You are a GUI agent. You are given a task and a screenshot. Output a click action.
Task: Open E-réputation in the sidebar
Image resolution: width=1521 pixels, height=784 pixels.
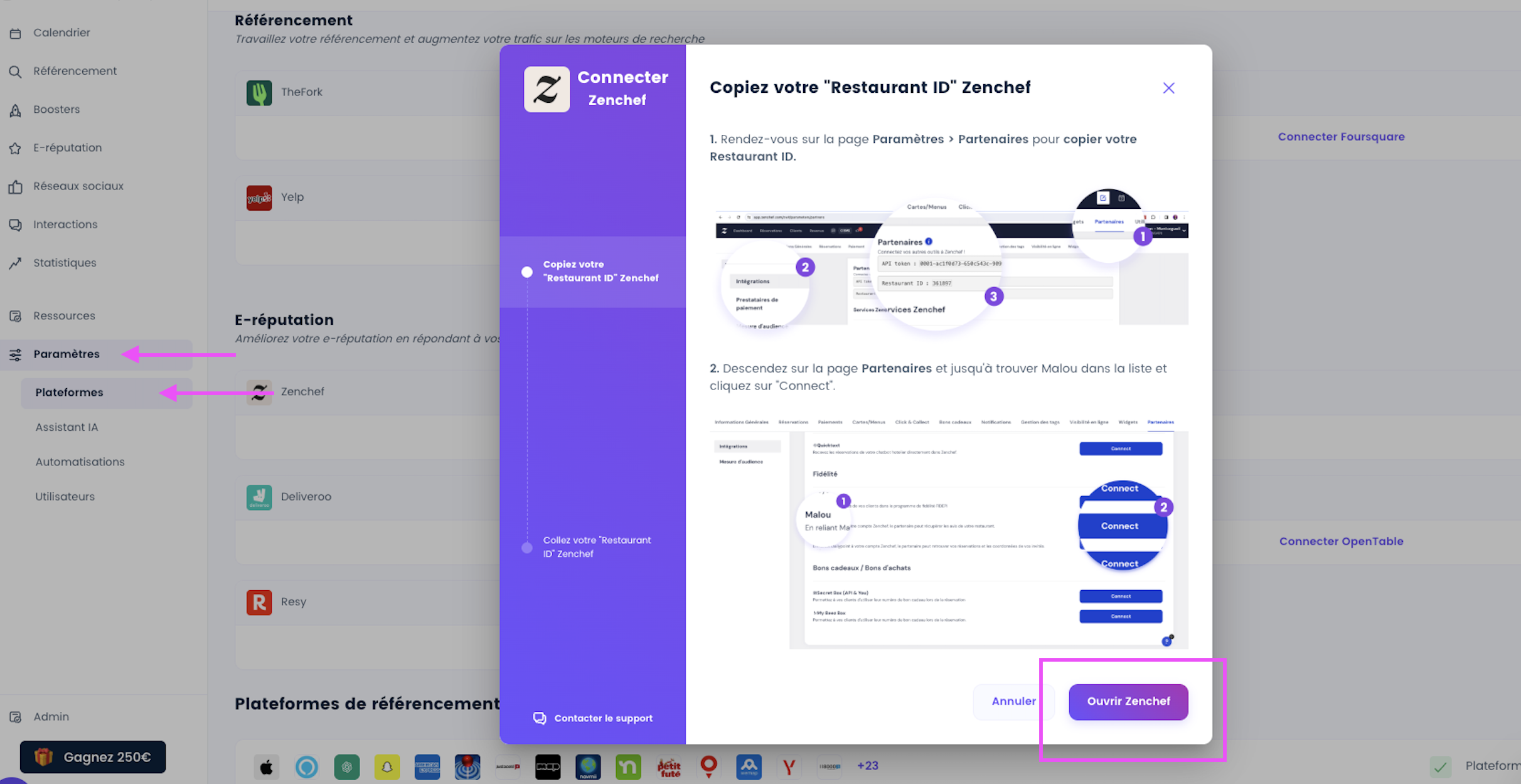(67, 147)
